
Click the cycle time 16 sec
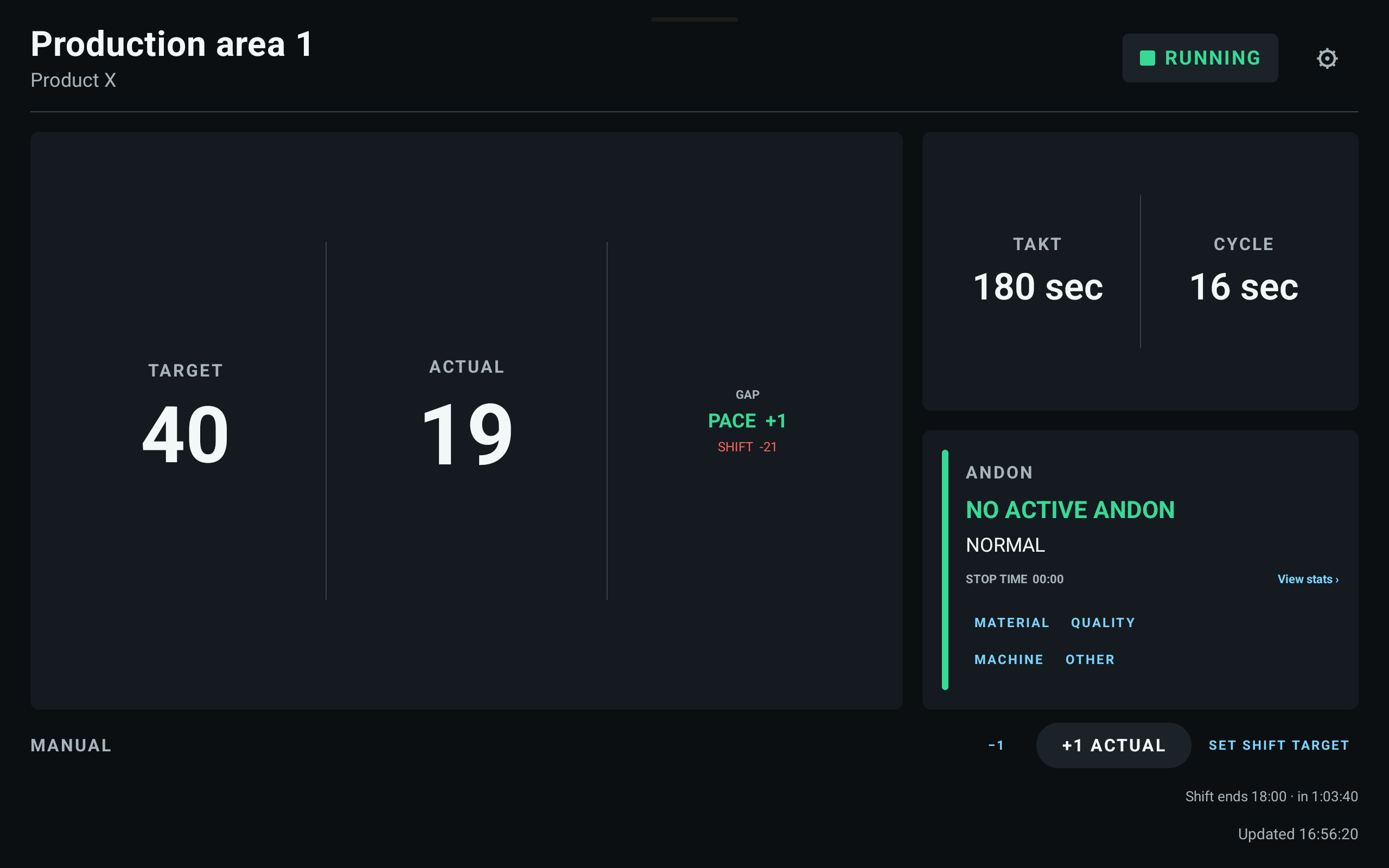(1244, 287)
